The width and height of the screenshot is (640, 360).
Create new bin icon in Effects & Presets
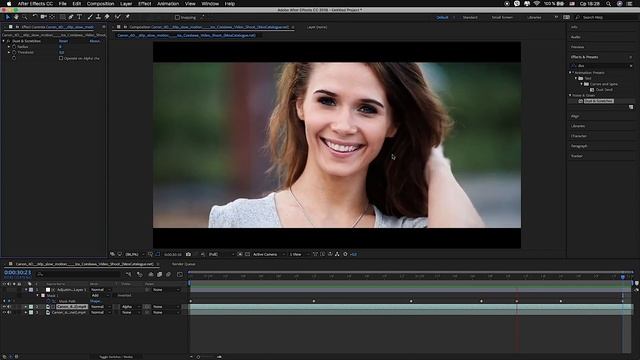pyautogui.click(x=631, y=107)
